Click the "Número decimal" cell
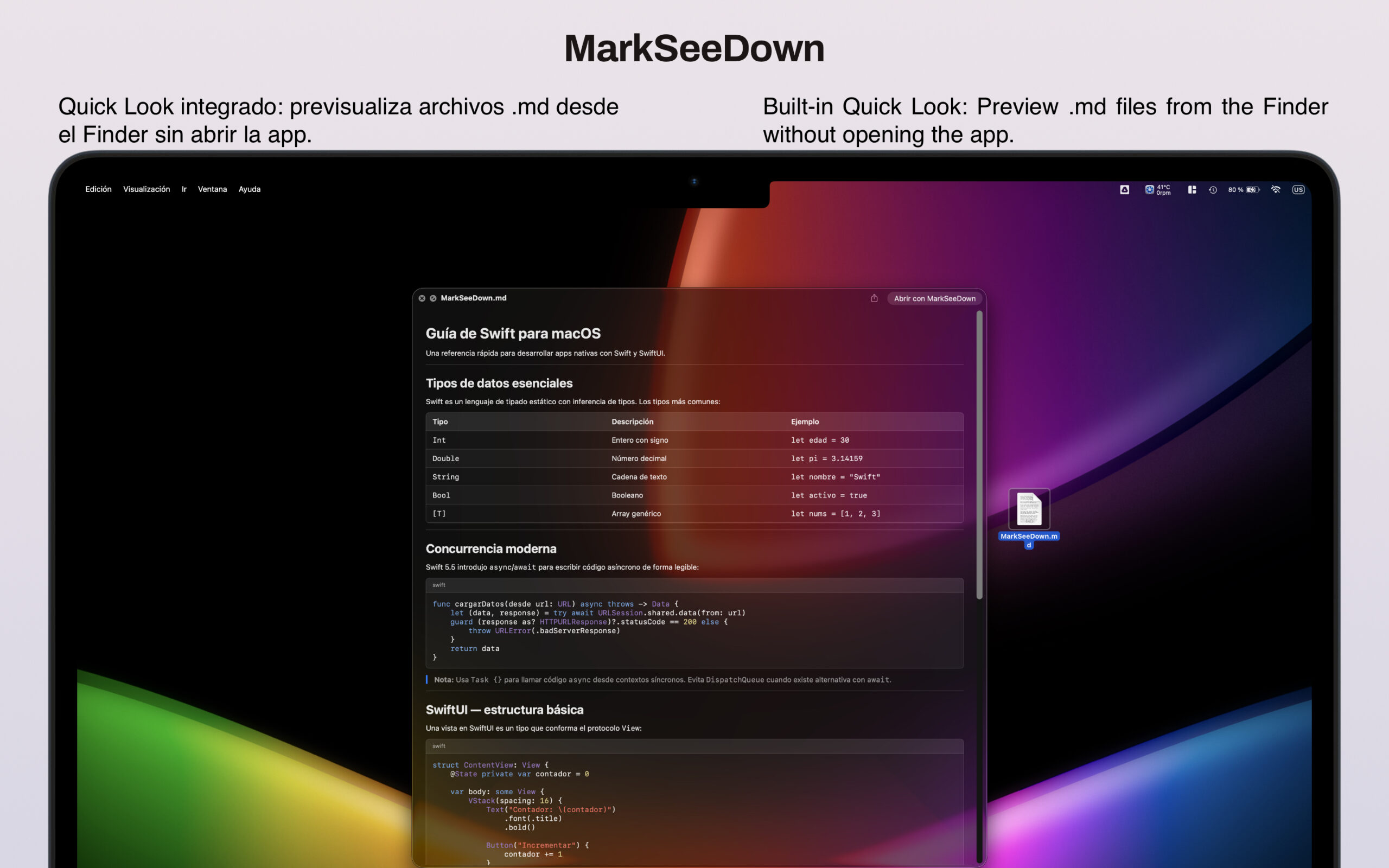The width and height of the screenshot is (1389, 868). (x=639, y=458)
